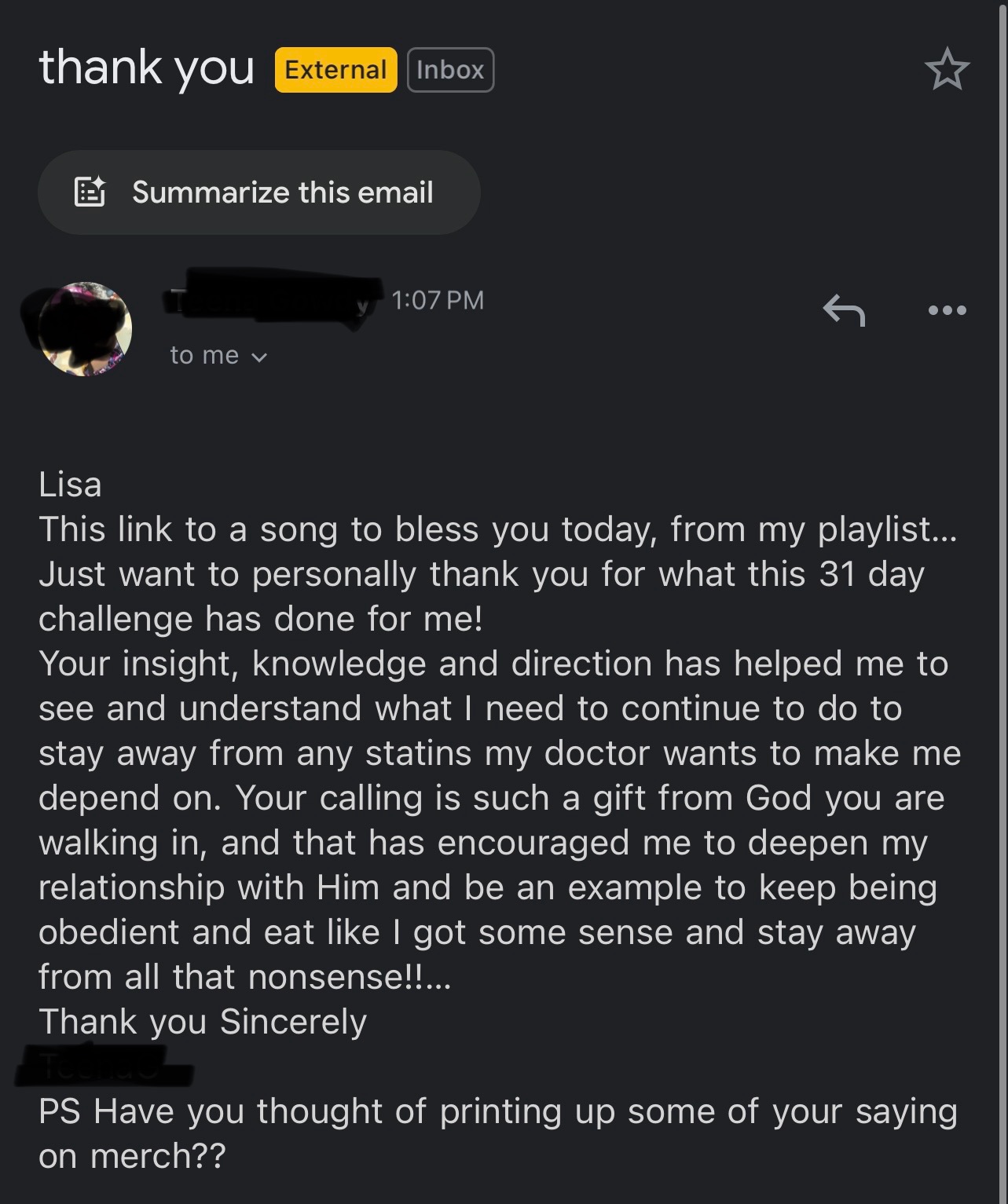The image size is (1008, 1204).
Task: Click the yellow External label
Action: (x=335, y=70)
